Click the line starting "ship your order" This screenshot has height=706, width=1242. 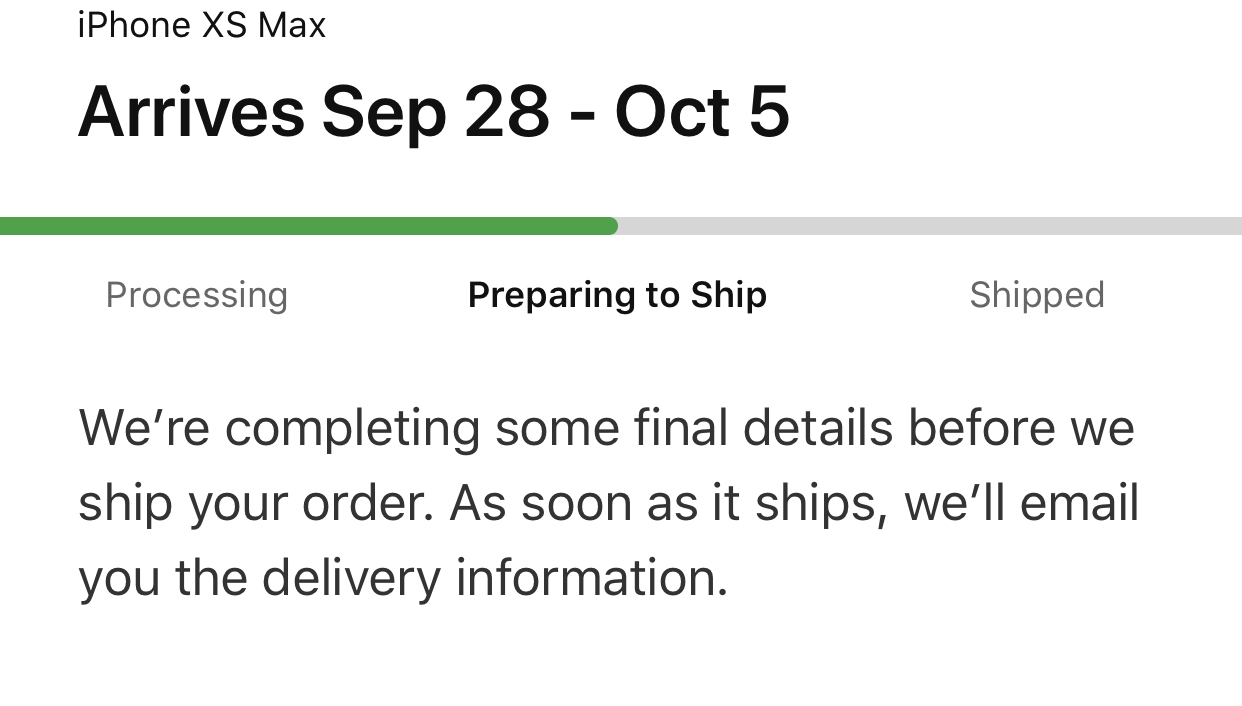tap(609, 503)
